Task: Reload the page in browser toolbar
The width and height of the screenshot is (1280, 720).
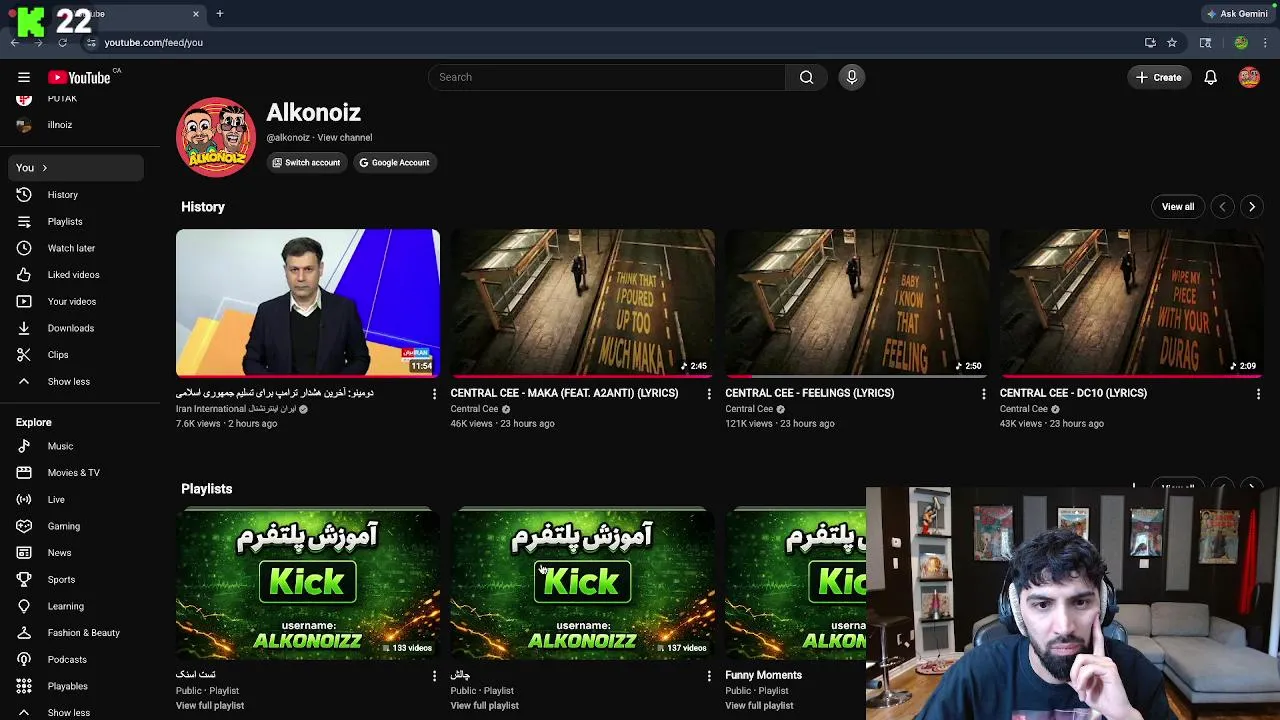Action: pos(62,43)
